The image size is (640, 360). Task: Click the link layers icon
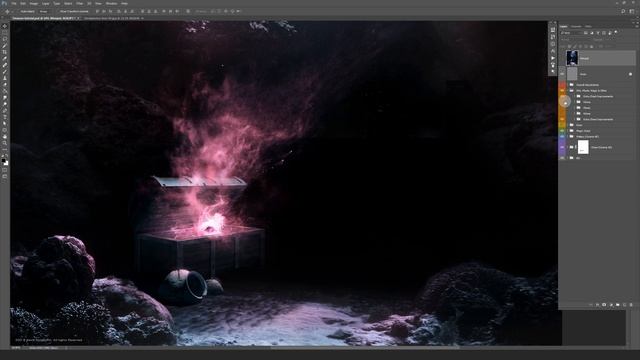tap(591, 304)
